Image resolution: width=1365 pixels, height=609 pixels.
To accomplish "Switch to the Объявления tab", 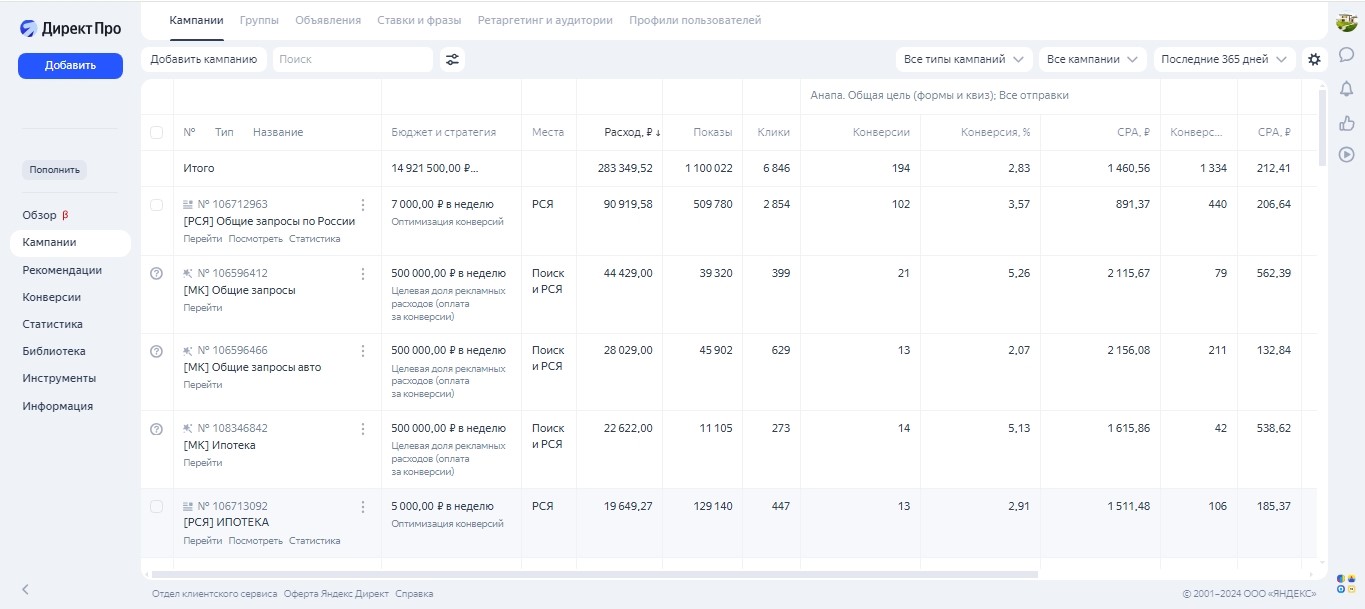I will (328, 20).
